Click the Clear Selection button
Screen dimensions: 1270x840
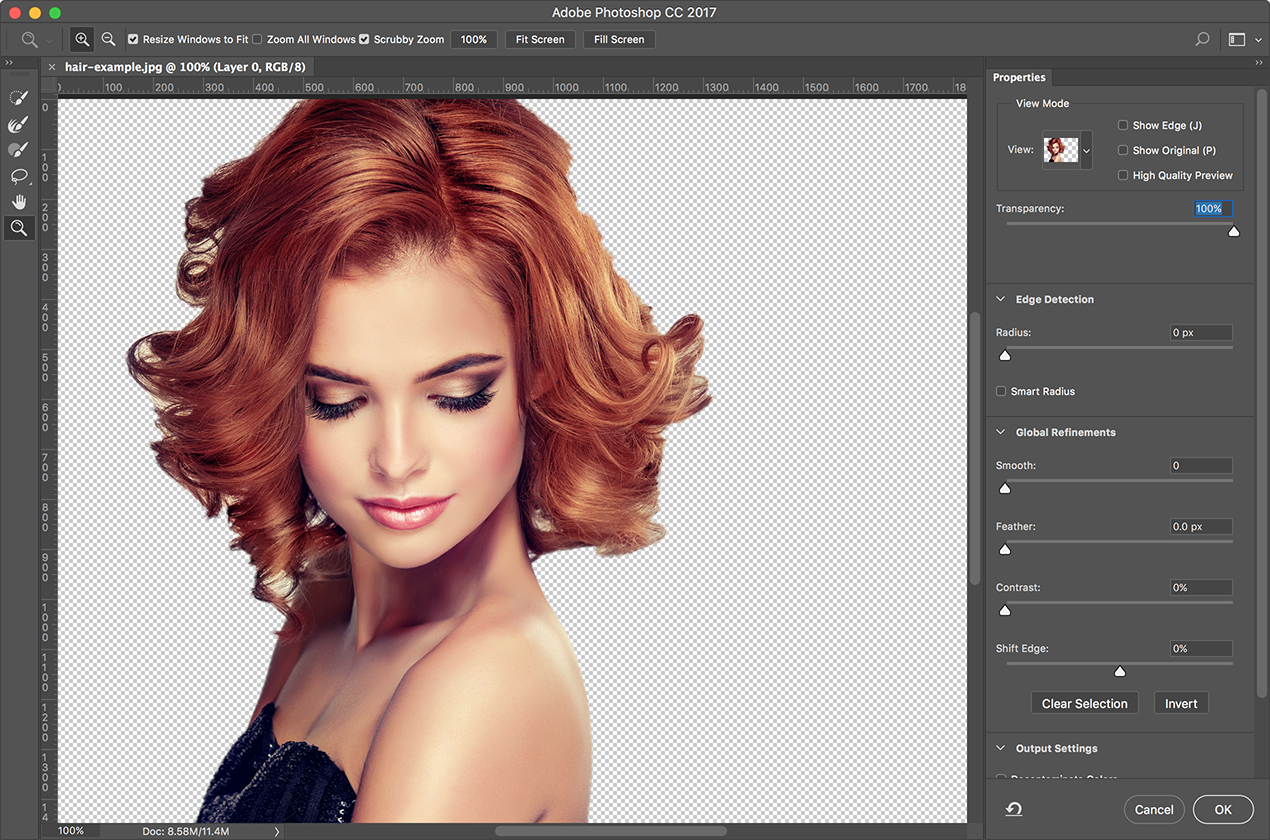[x=1084, y=704]
